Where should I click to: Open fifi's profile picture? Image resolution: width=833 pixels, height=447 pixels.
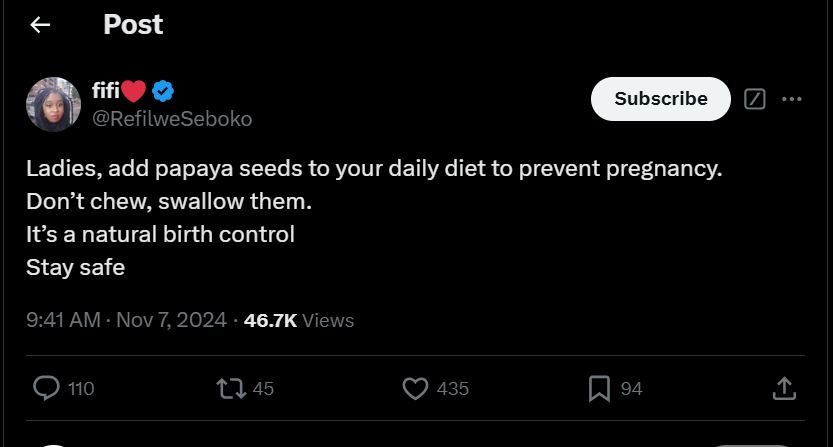point(53,104)
